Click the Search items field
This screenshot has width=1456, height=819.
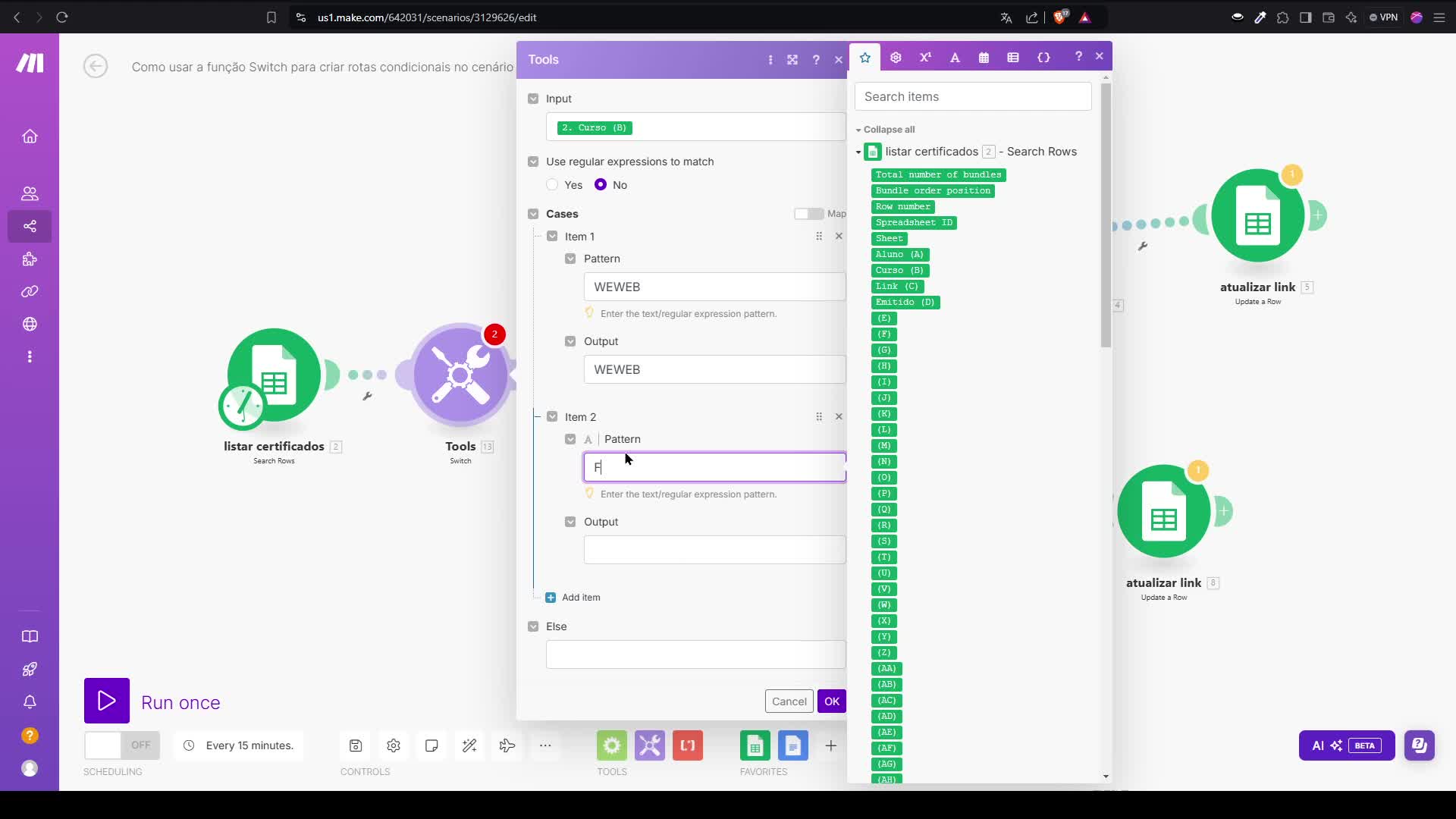(x=973, y=97)
